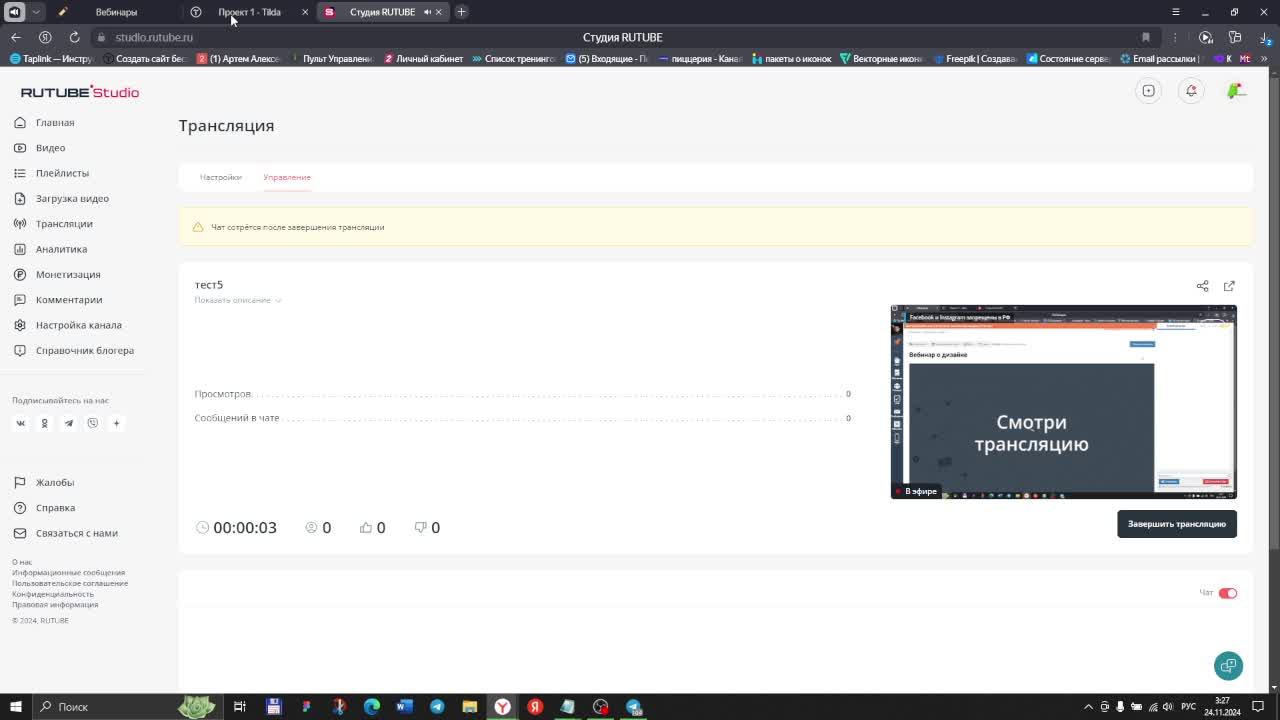This screenshot has width=1280, height=720.
Task: Open Windows Start menu
Action: coord(15,707)
